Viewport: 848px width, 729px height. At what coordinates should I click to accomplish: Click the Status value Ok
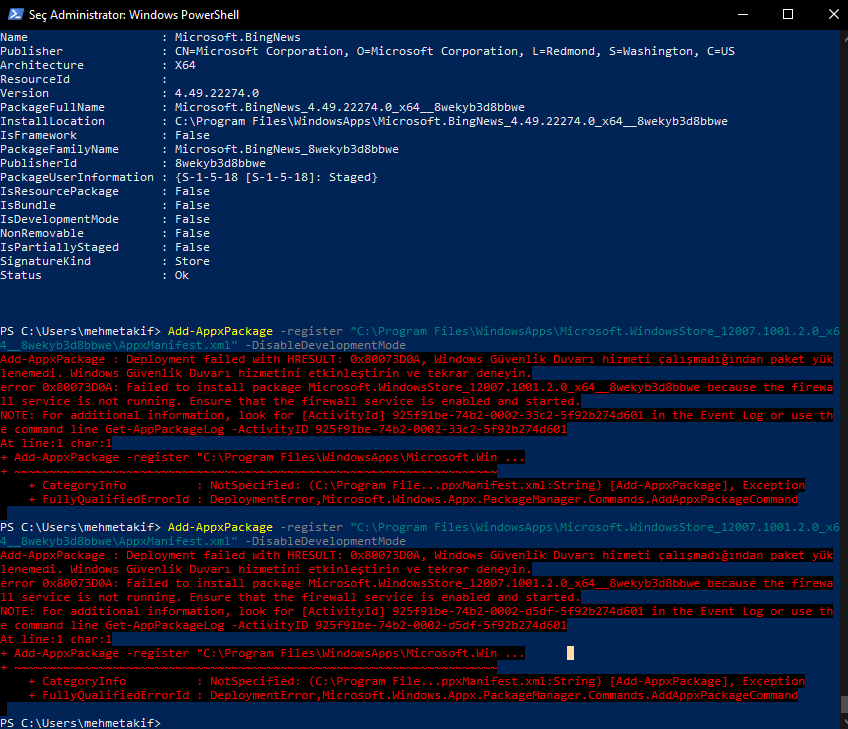[x=182, y=275]
